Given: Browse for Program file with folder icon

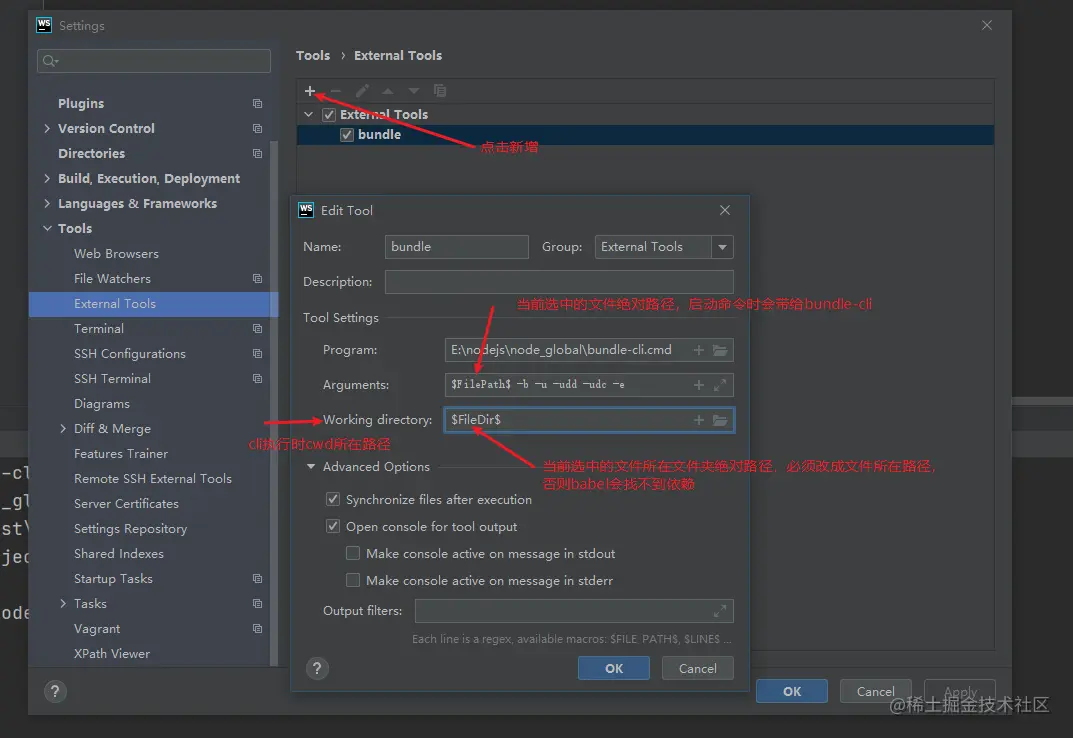Looking at the screenshot, I should 720,350.
